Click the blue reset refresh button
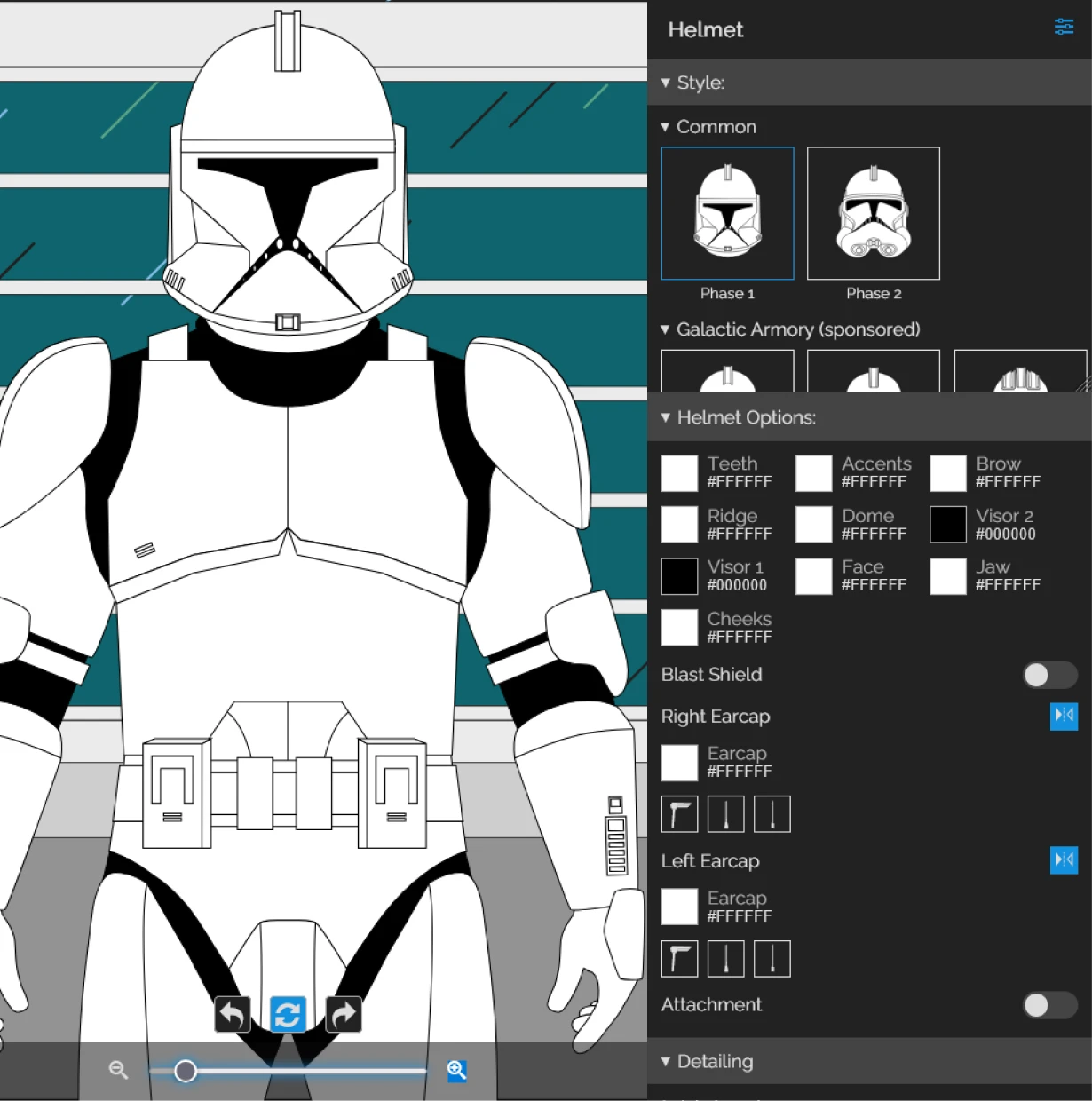1092x1101 pixels. [x=288, y=1014]
